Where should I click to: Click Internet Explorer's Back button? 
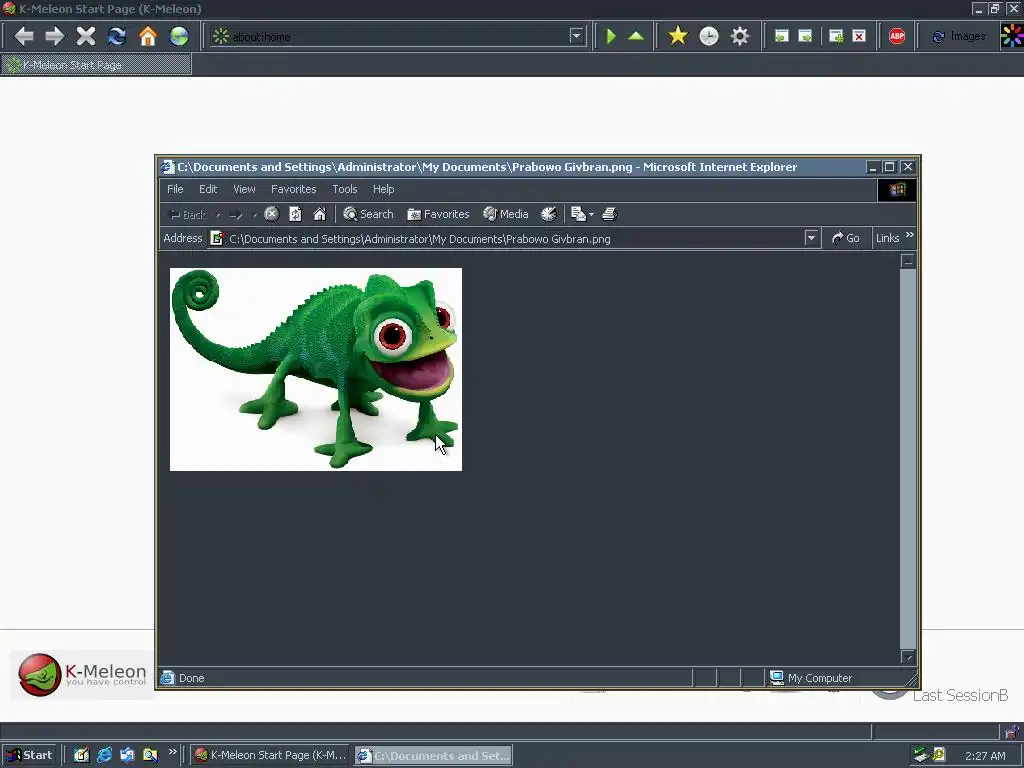point(188,214)
